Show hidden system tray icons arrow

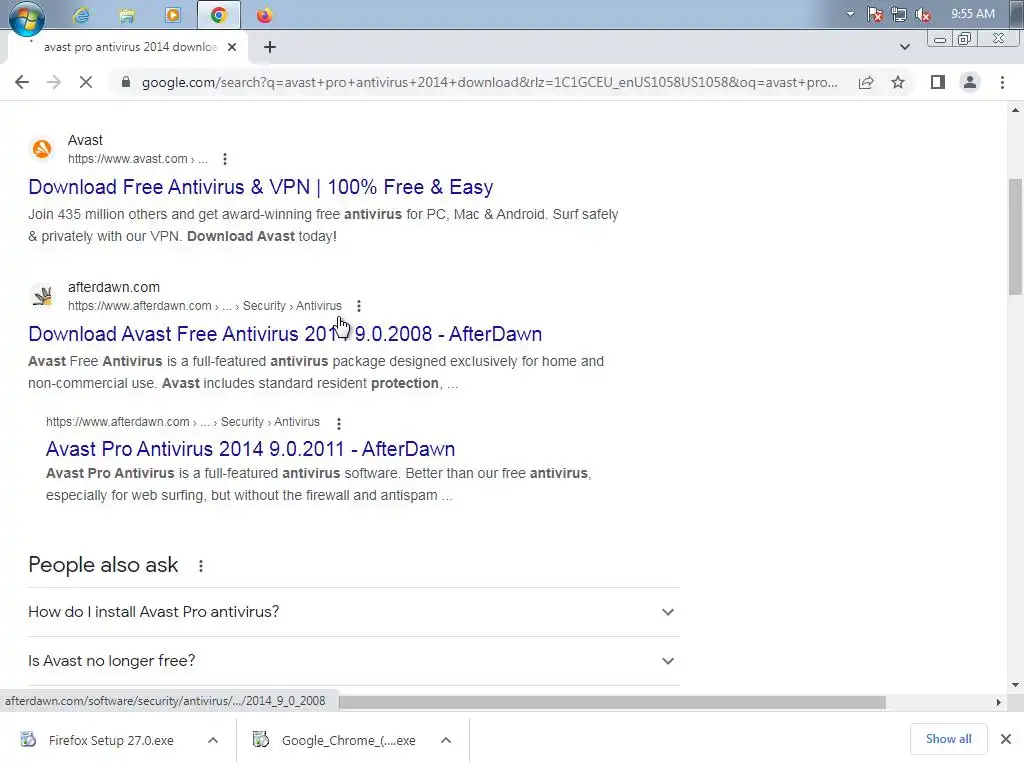coord(850,14)
